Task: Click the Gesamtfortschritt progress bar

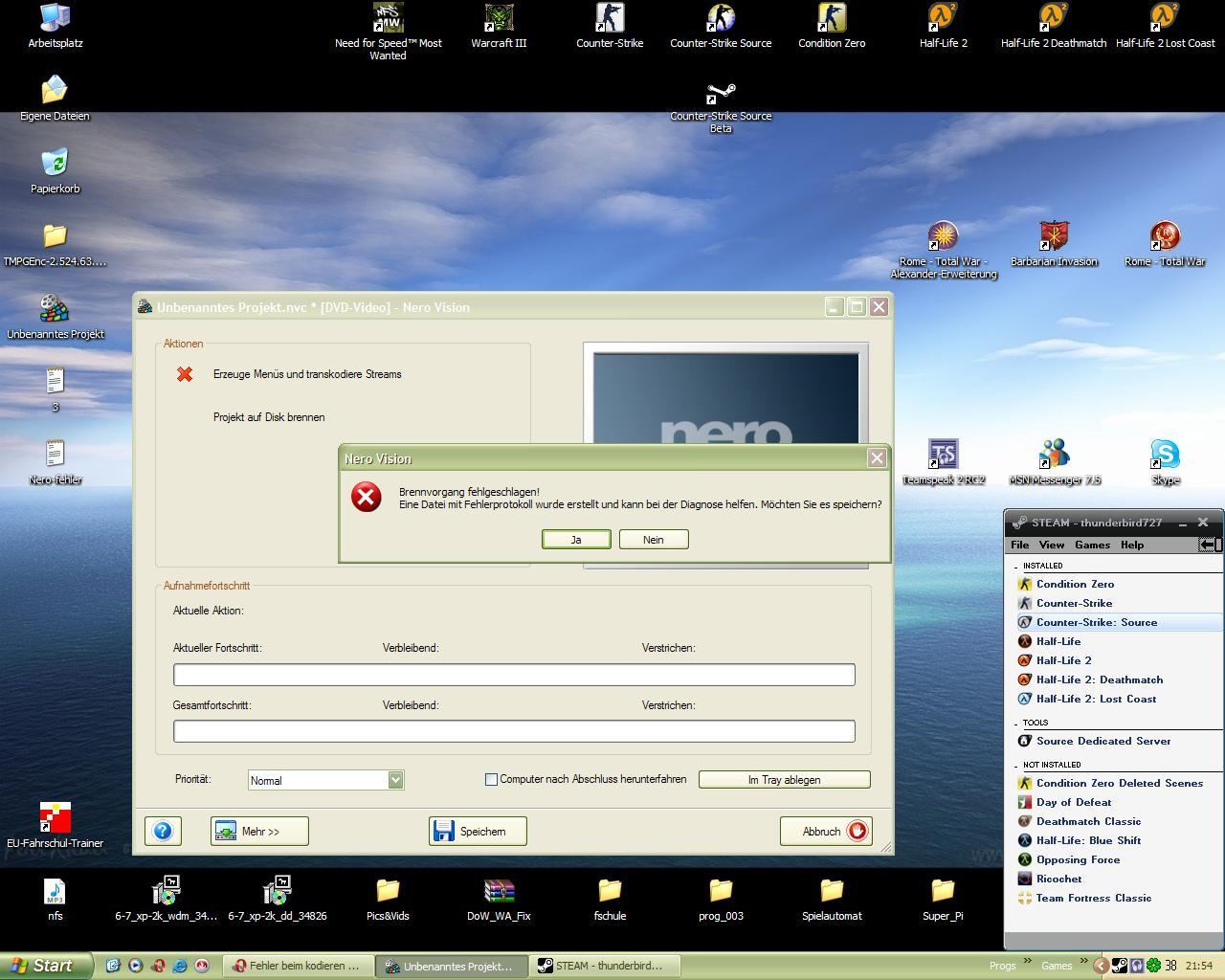Action: (x=514, y=731)
